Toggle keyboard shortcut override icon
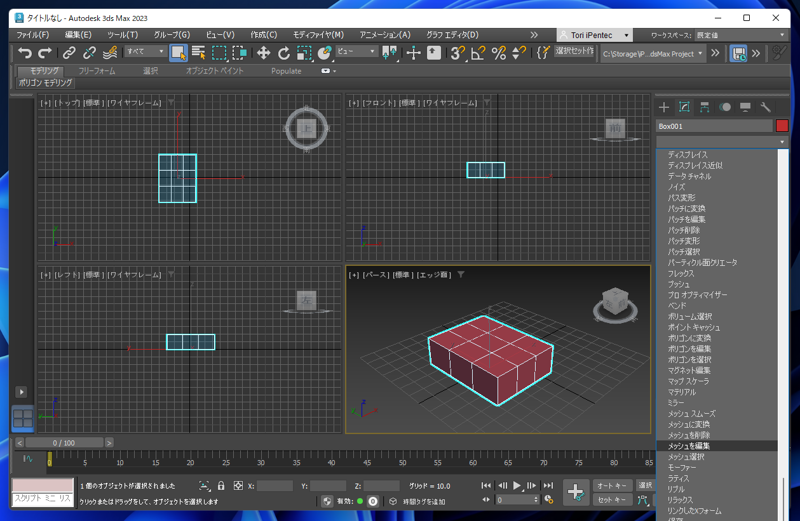This screenshot has width=800, height=521. coord(434,53)
